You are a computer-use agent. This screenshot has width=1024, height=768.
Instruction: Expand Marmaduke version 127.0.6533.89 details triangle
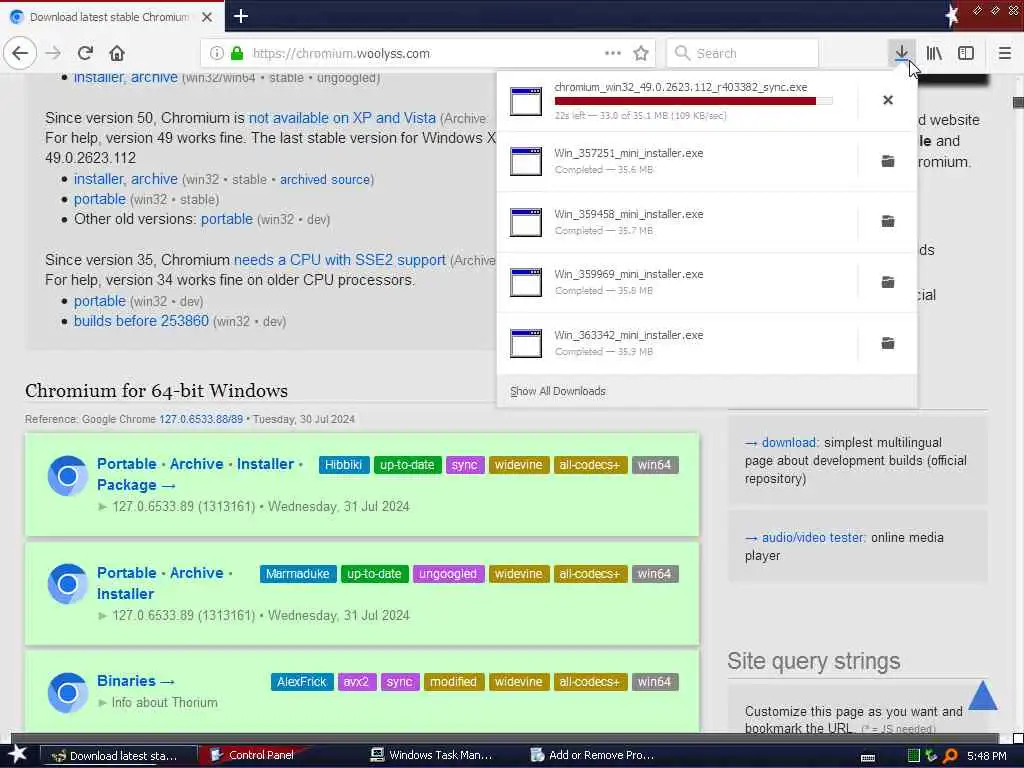[103, 616]
